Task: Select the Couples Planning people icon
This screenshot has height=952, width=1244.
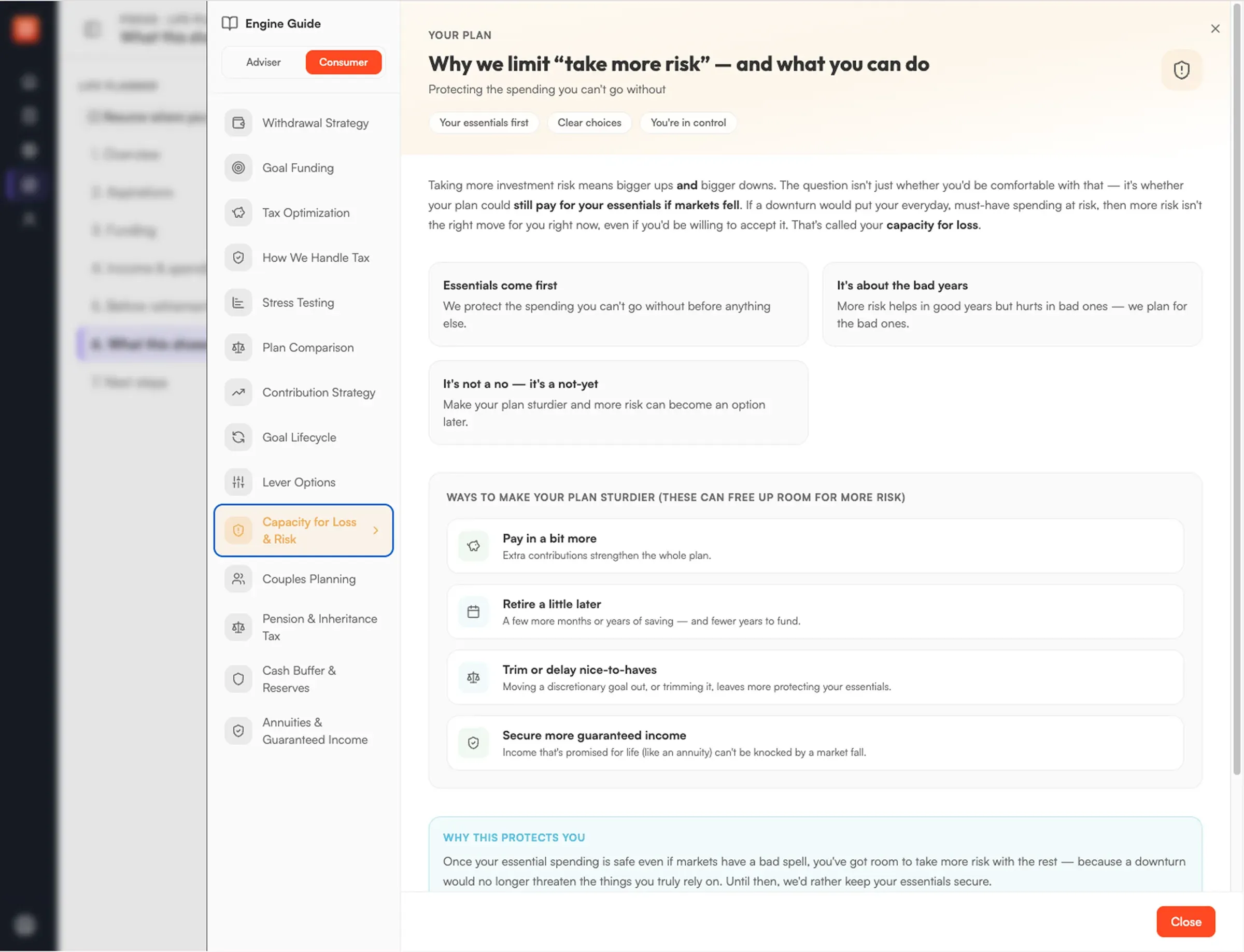Action: [x=238, y=579]
